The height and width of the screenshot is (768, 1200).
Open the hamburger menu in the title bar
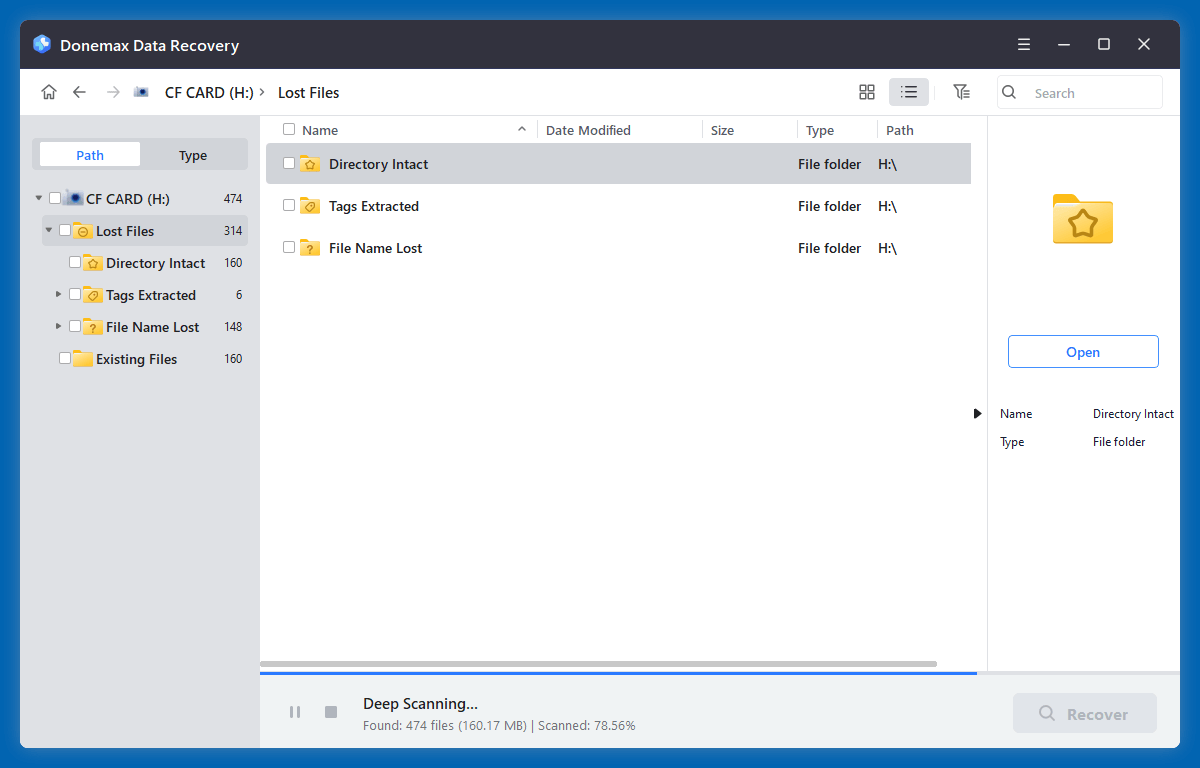point(1023,44)
